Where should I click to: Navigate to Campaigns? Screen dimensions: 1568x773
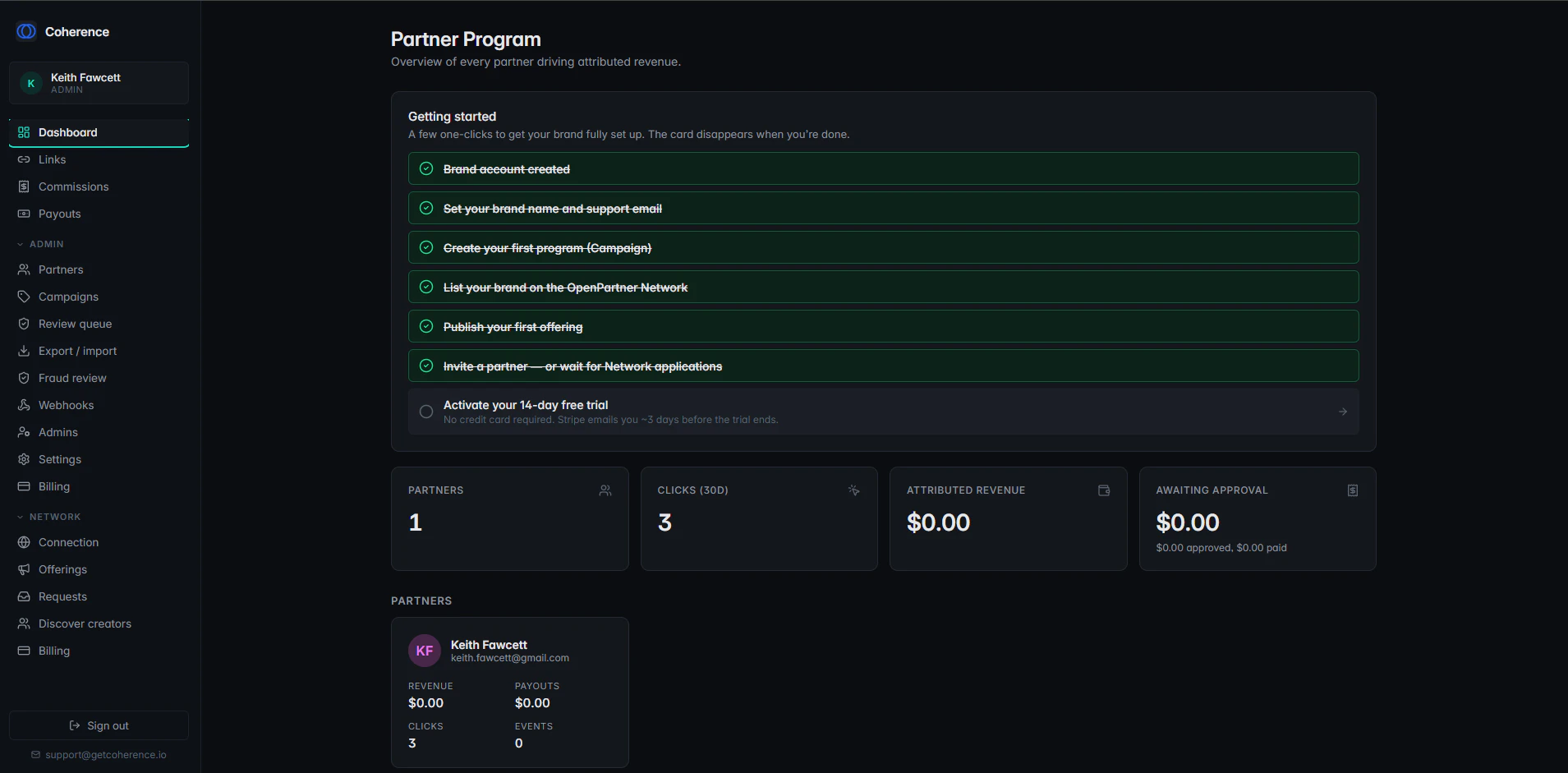pyautogui.click(x=99, y=297)
